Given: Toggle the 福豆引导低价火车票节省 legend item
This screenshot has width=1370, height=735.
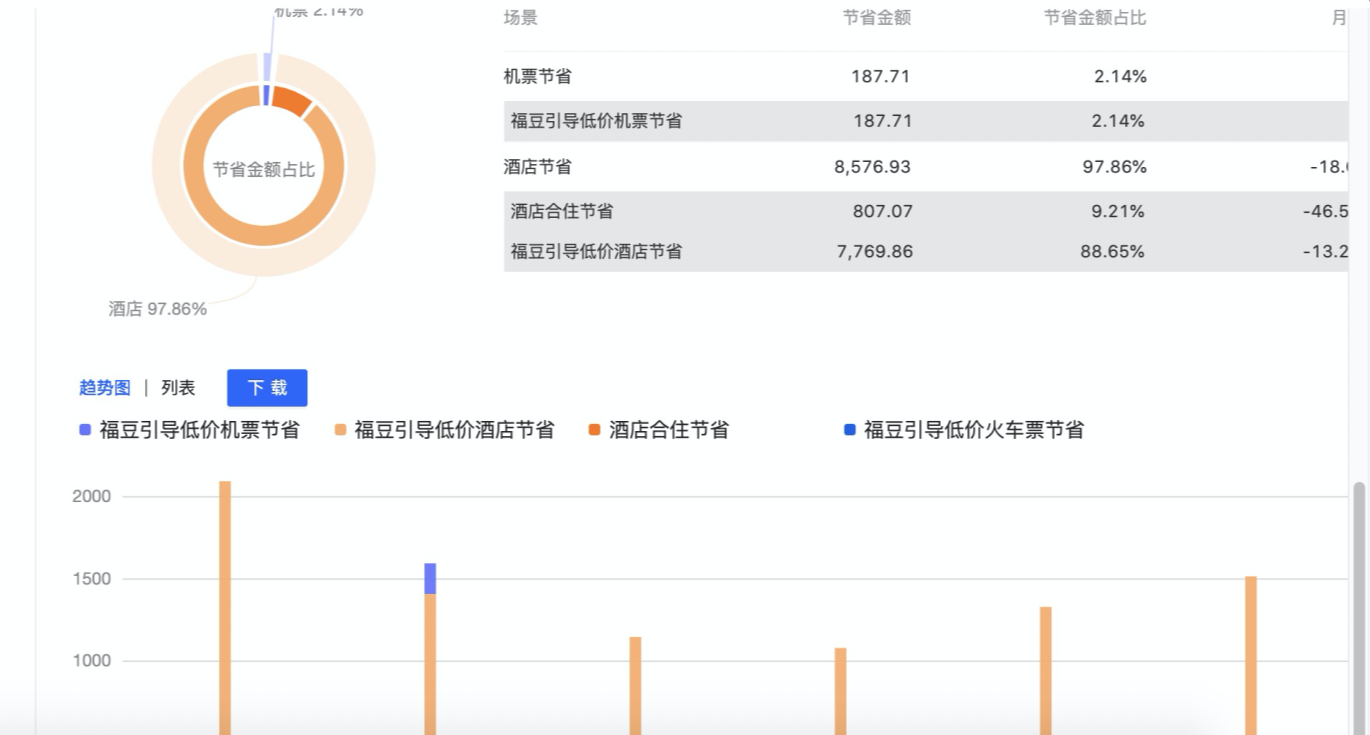Looking at the screenshot, I should (964, 430).
